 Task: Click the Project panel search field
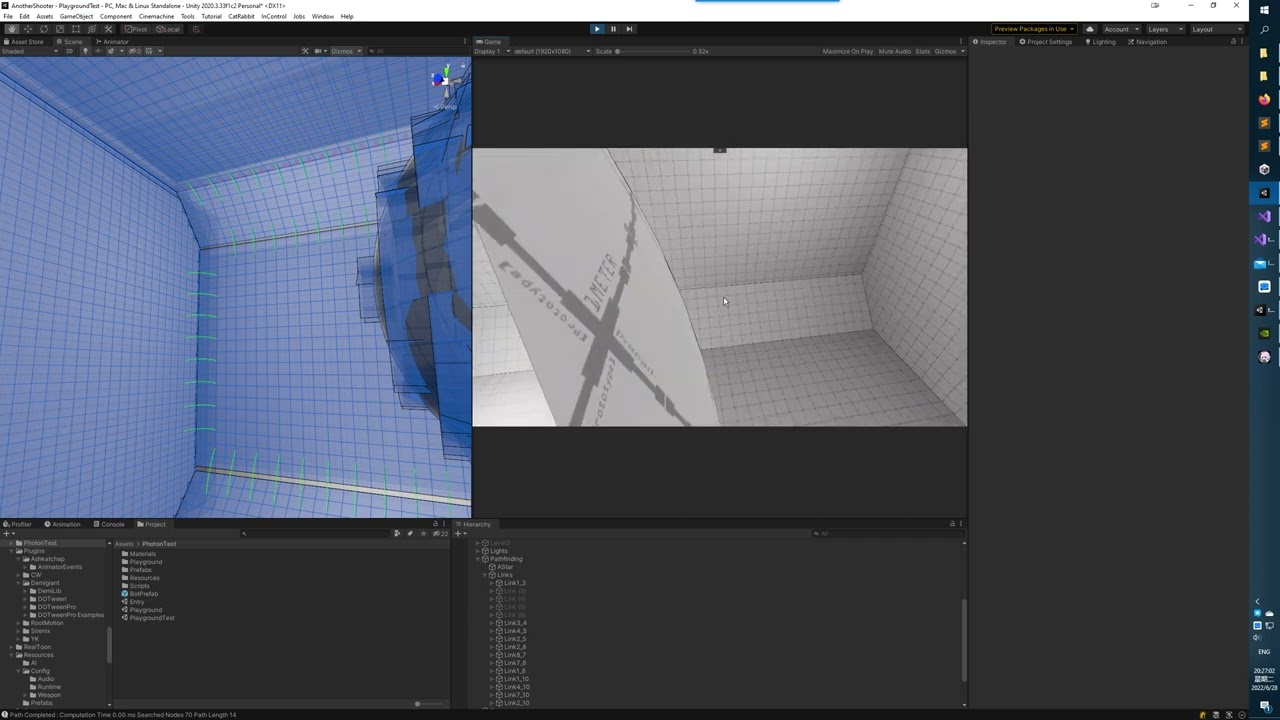[x=315, y=533]
